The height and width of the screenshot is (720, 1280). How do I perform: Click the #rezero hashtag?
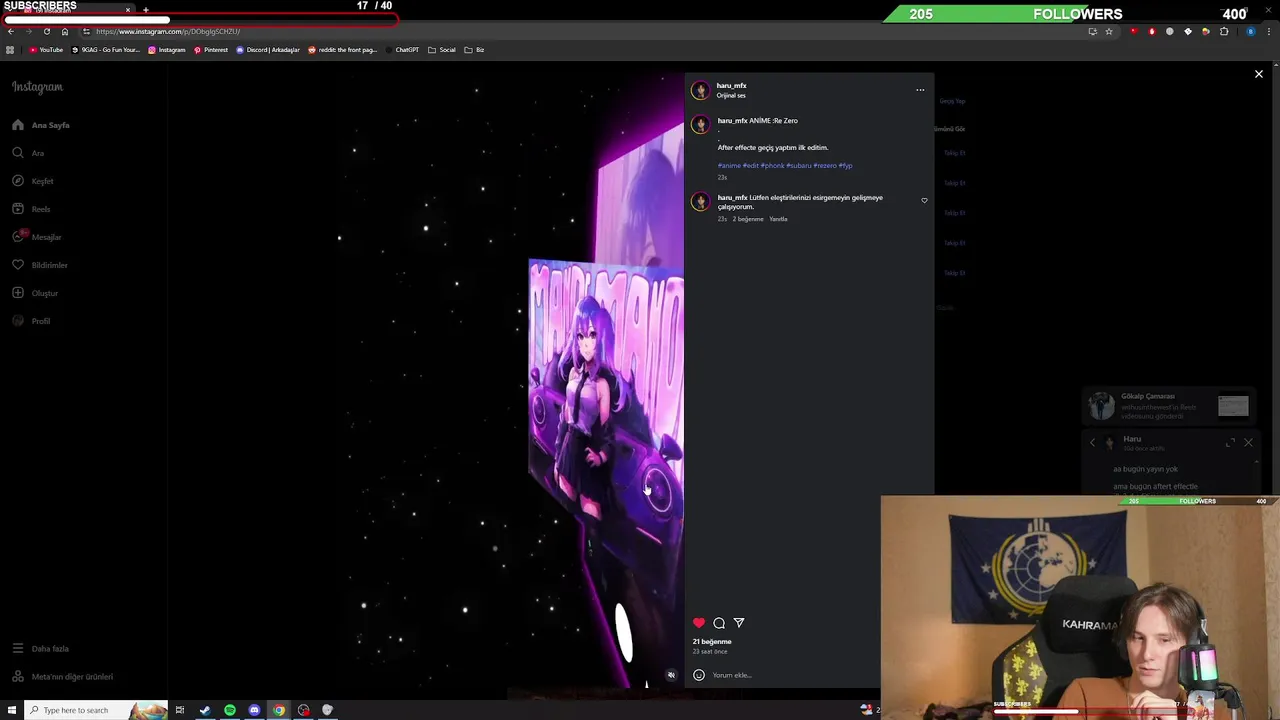825,166
